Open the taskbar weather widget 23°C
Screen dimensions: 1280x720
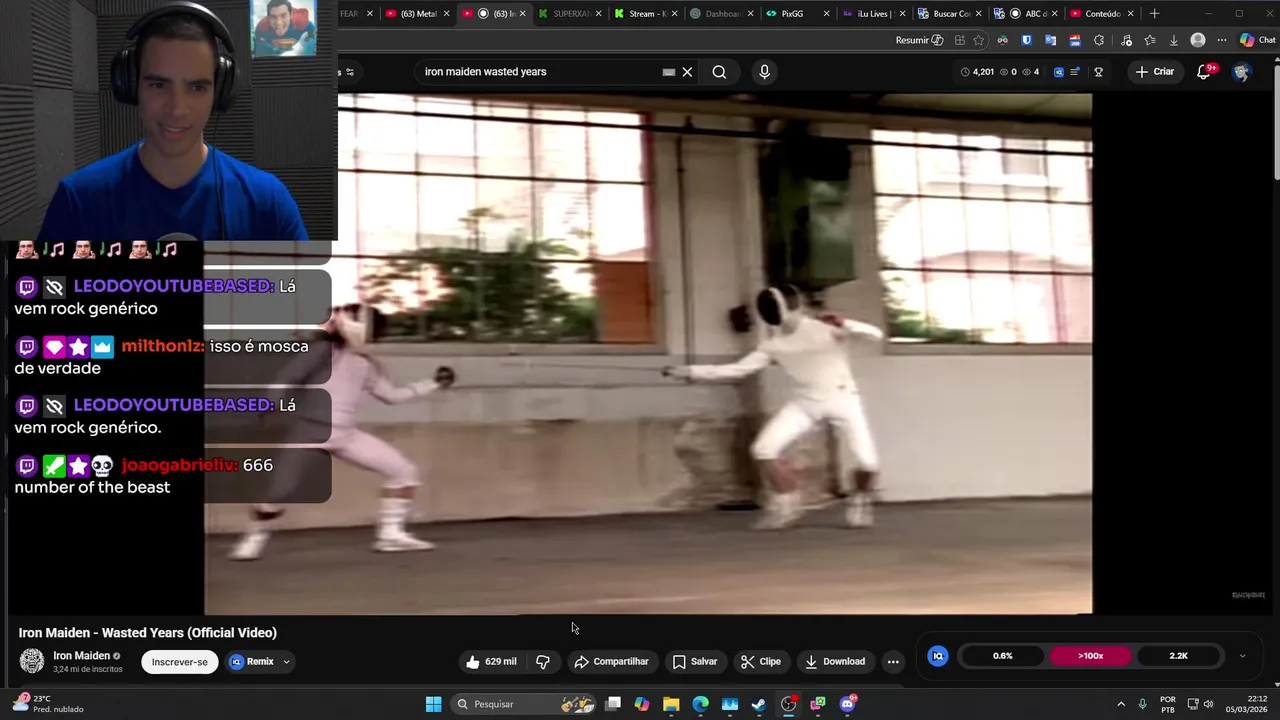pyautogui.click(x=50, y=704)
